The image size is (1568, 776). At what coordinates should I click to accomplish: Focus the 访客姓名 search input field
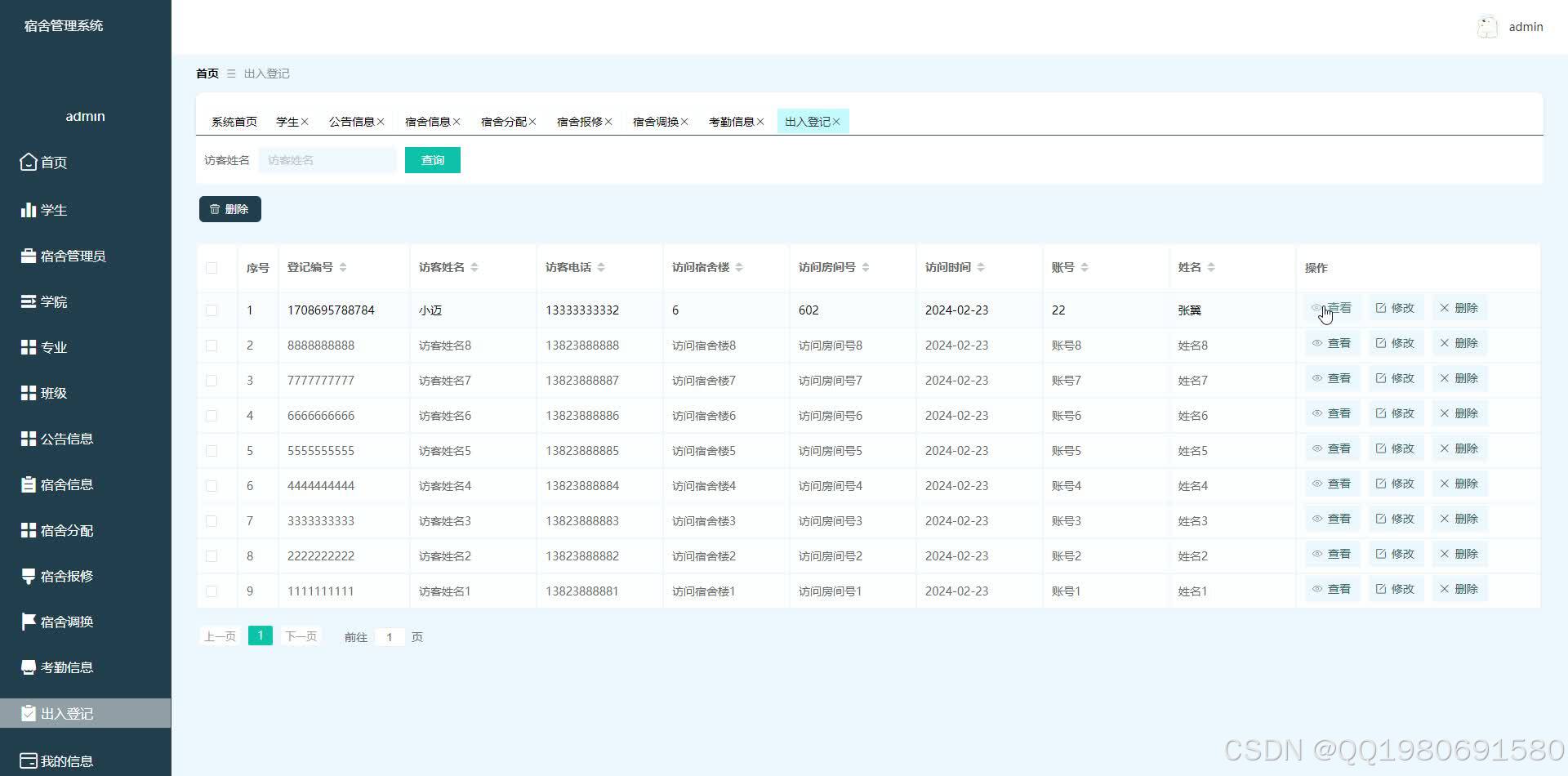pos(327,160)
